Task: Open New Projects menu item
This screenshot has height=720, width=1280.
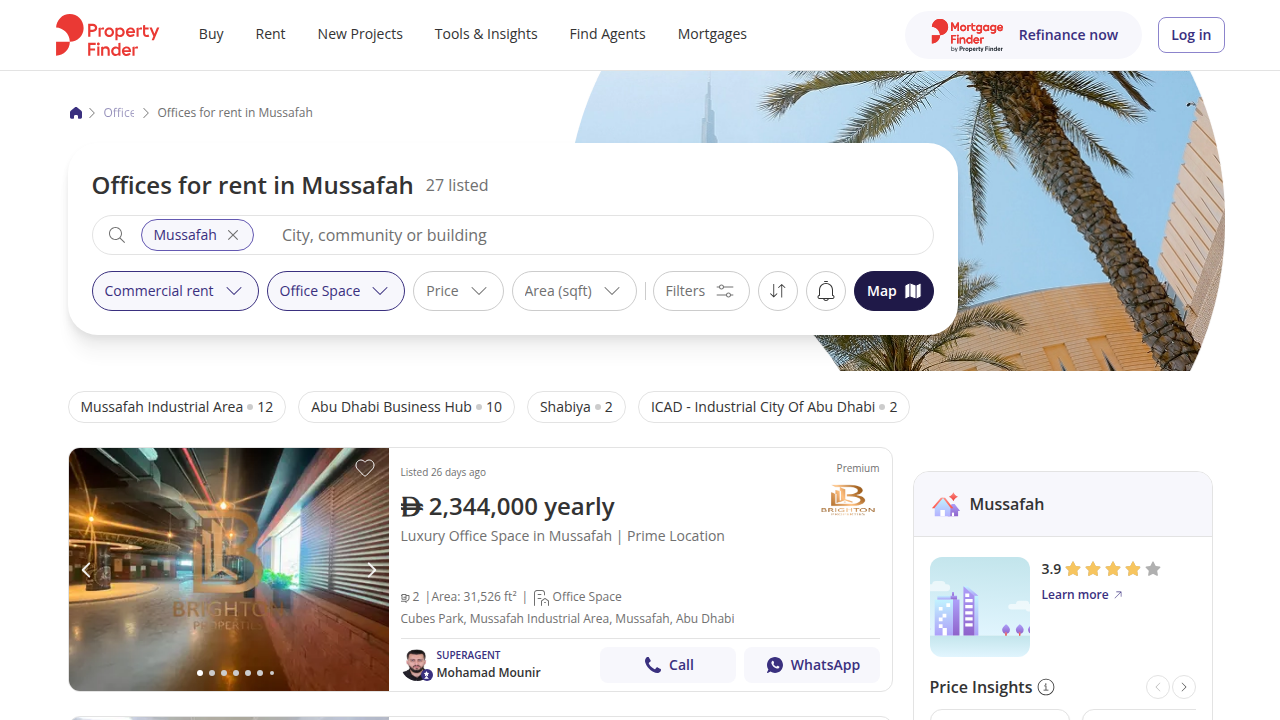Action: point(360,34)
